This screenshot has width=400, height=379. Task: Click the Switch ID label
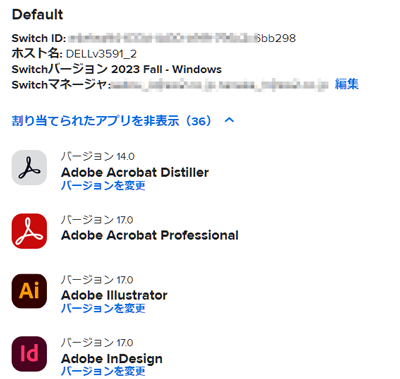coord(39,38)
